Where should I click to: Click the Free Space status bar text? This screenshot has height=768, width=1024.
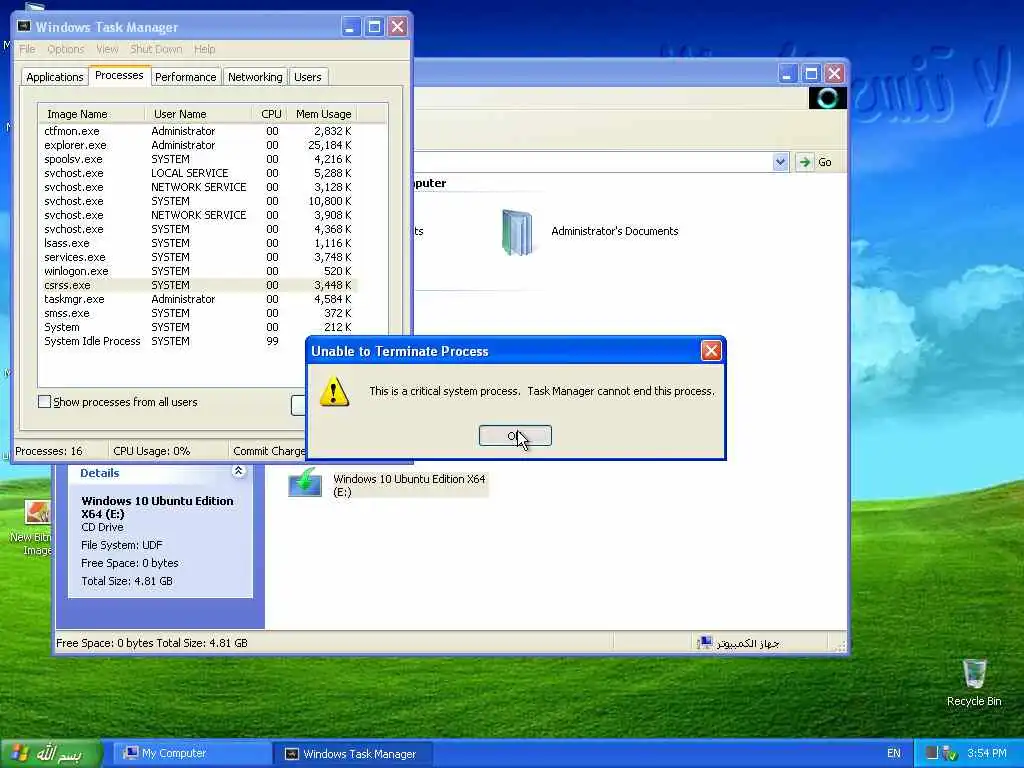tap(152, 643)
